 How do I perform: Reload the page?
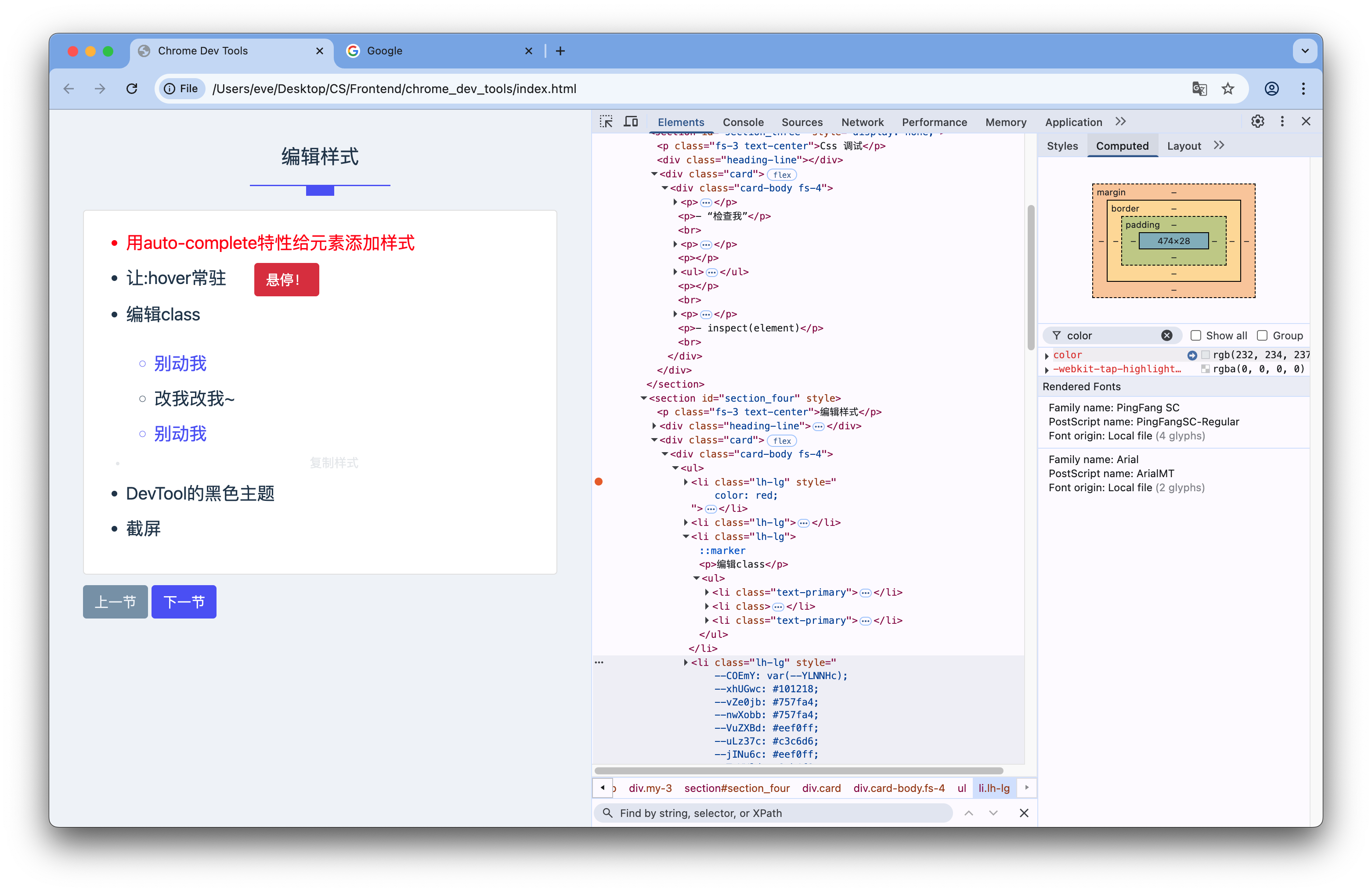132,89
